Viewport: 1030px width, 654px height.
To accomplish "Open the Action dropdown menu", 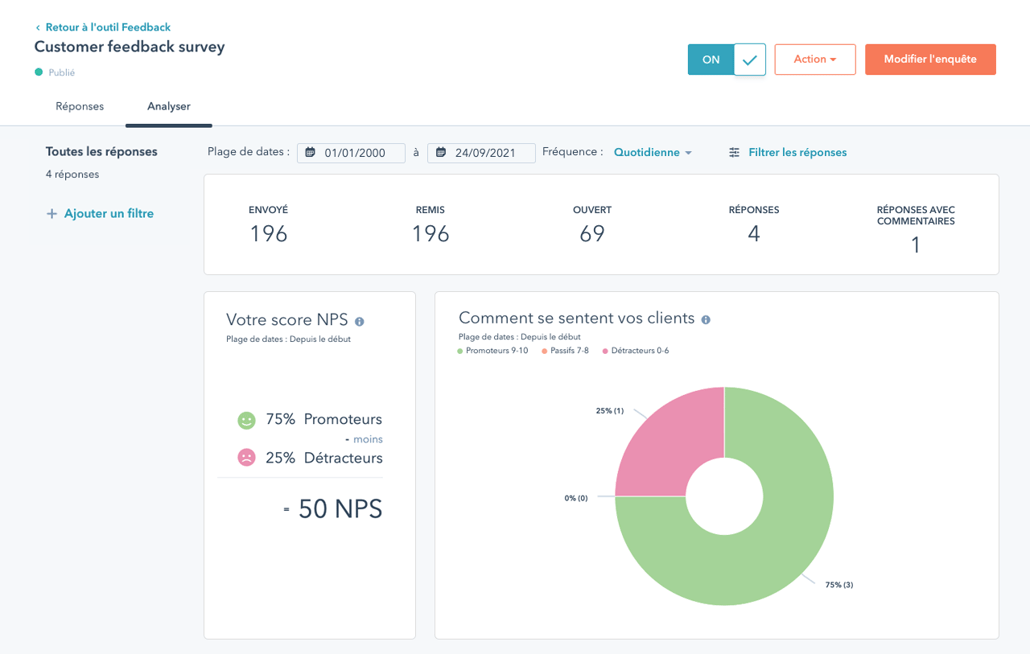I will tap(815, 60).
